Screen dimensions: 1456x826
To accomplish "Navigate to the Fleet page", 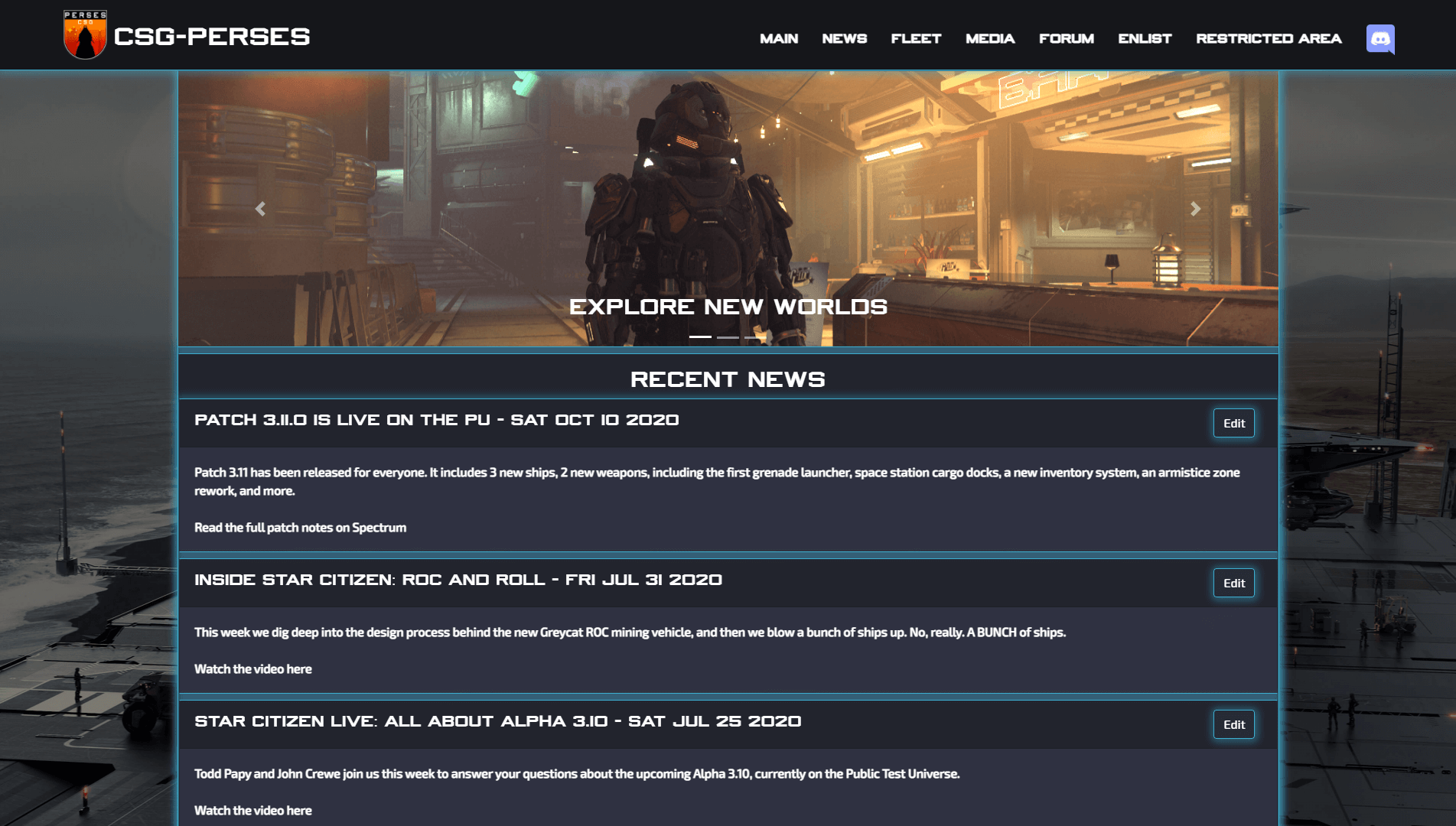I will tap(916, 38).
